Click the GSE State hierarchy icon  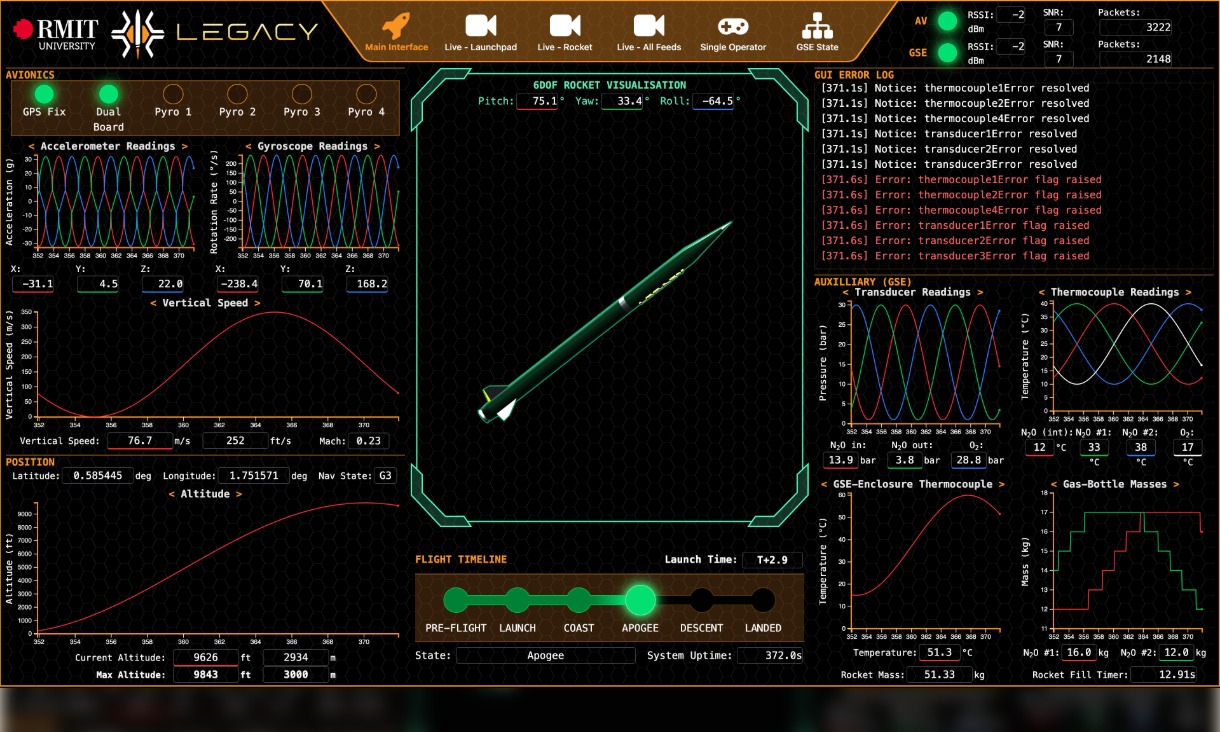[x=817, y=25]
